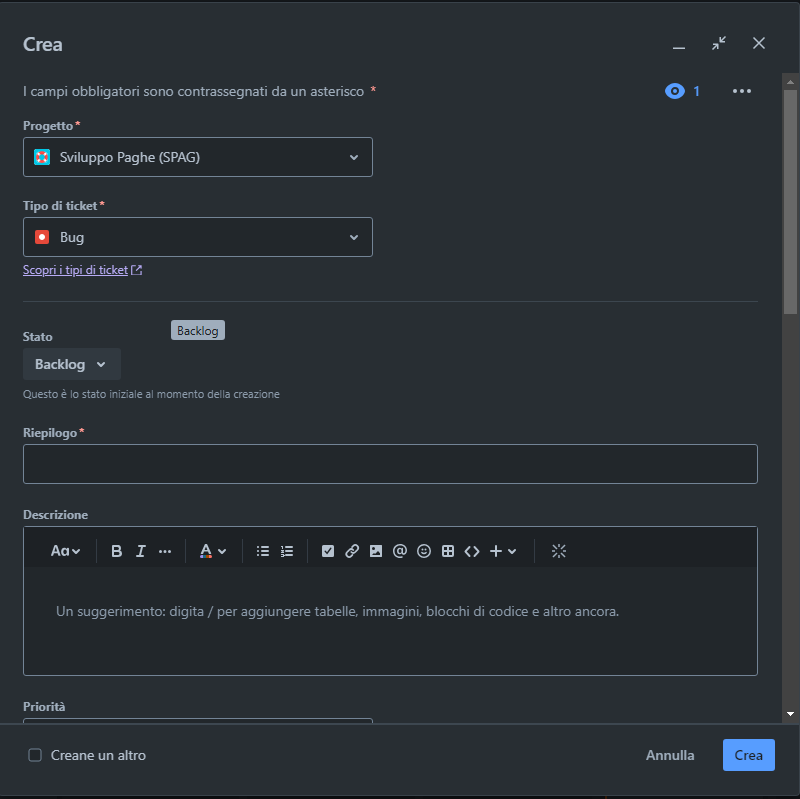Close the Crea dialog
This screenshot has height=799, width=800.
pyautogui.click(x=759, y=43)
